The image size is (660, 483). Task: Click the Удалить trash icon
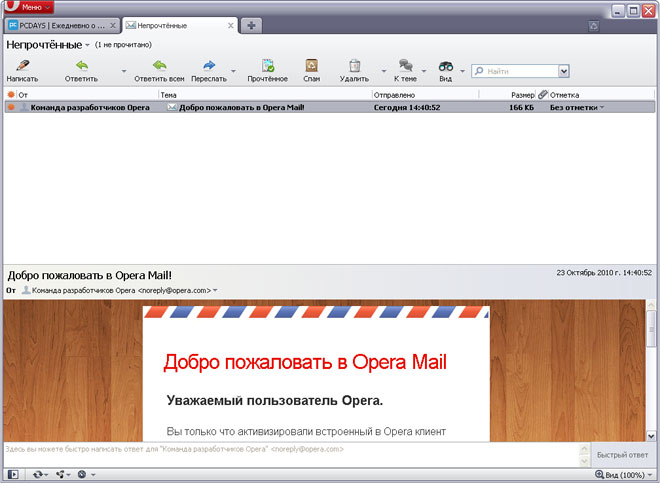pyautogui.click(x=355, y=65)
